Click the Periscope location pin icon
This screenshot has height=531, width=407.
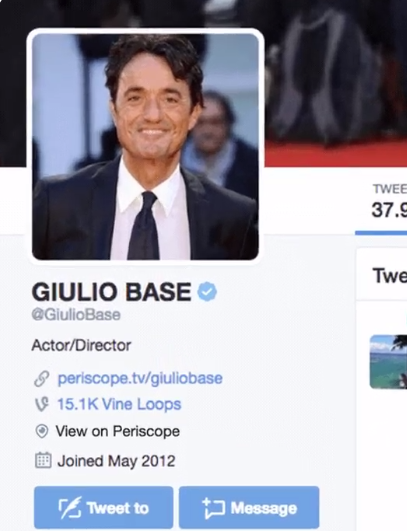(42, 431)
